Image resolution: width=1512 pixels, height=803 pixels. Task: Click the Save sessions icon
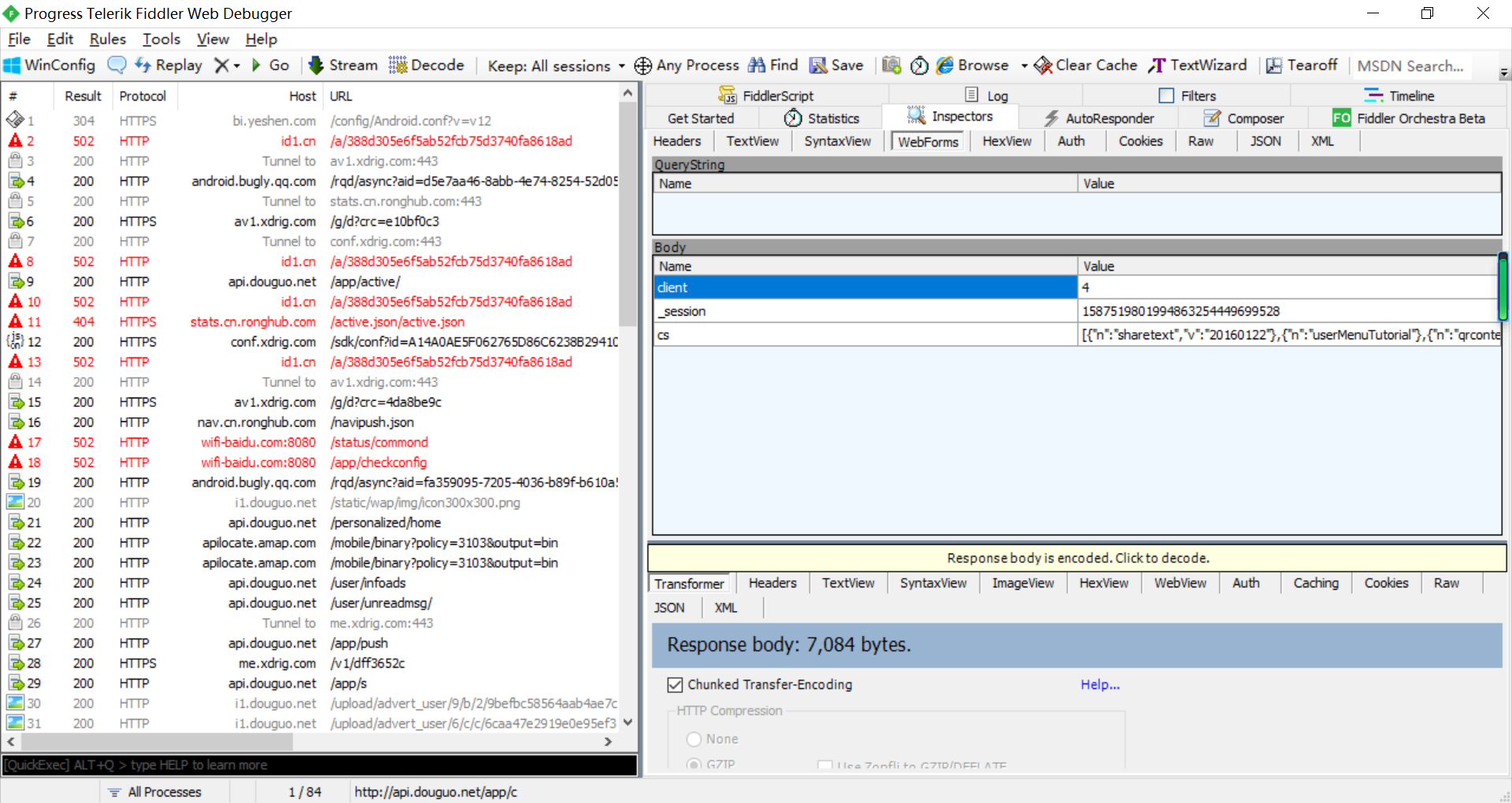click(x=818, y=65)
